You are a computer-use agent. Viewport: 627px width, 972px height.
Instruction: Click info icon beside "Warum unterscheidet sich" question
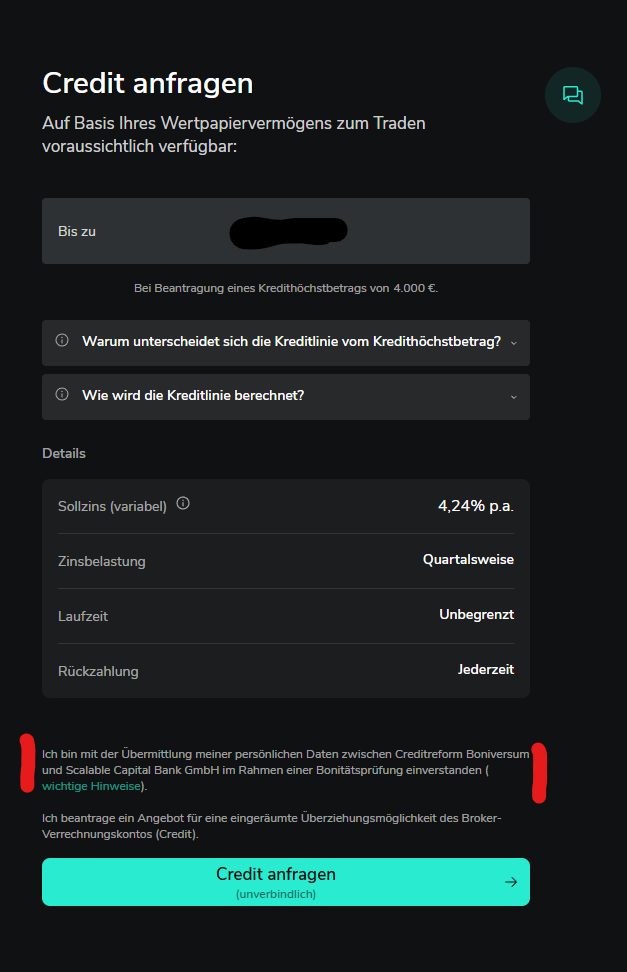coord(62,341)
